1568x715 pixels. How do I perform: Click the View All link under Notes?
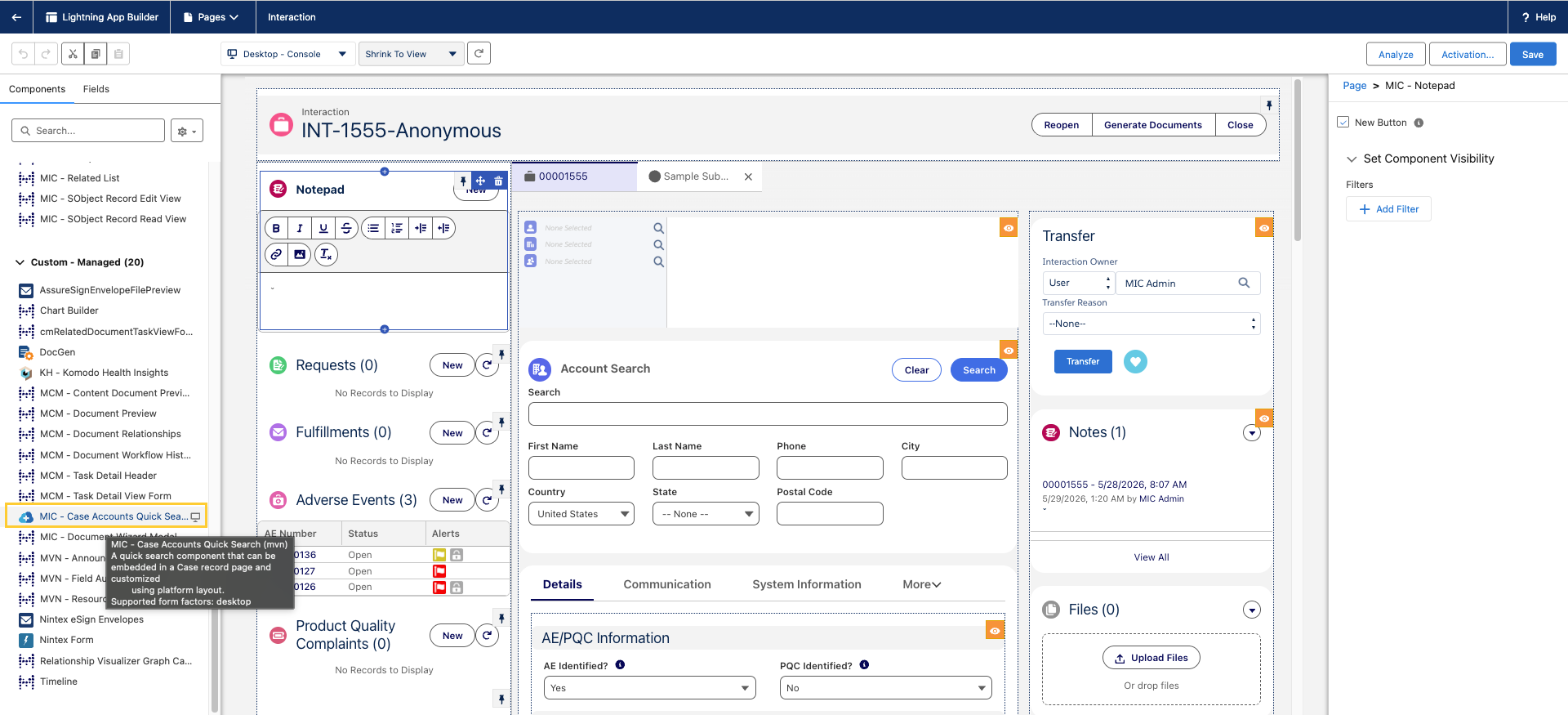pyautogui.click(x=1151, y=557)
